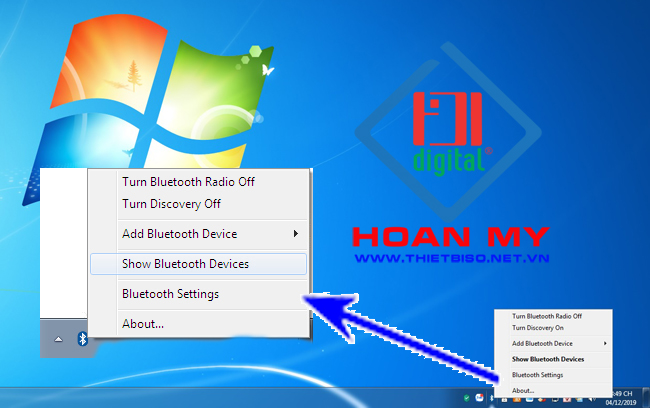This screenshot has width=650, height=408.
Task: Select Turn Discovery On in the small menu
Action: 539,327
